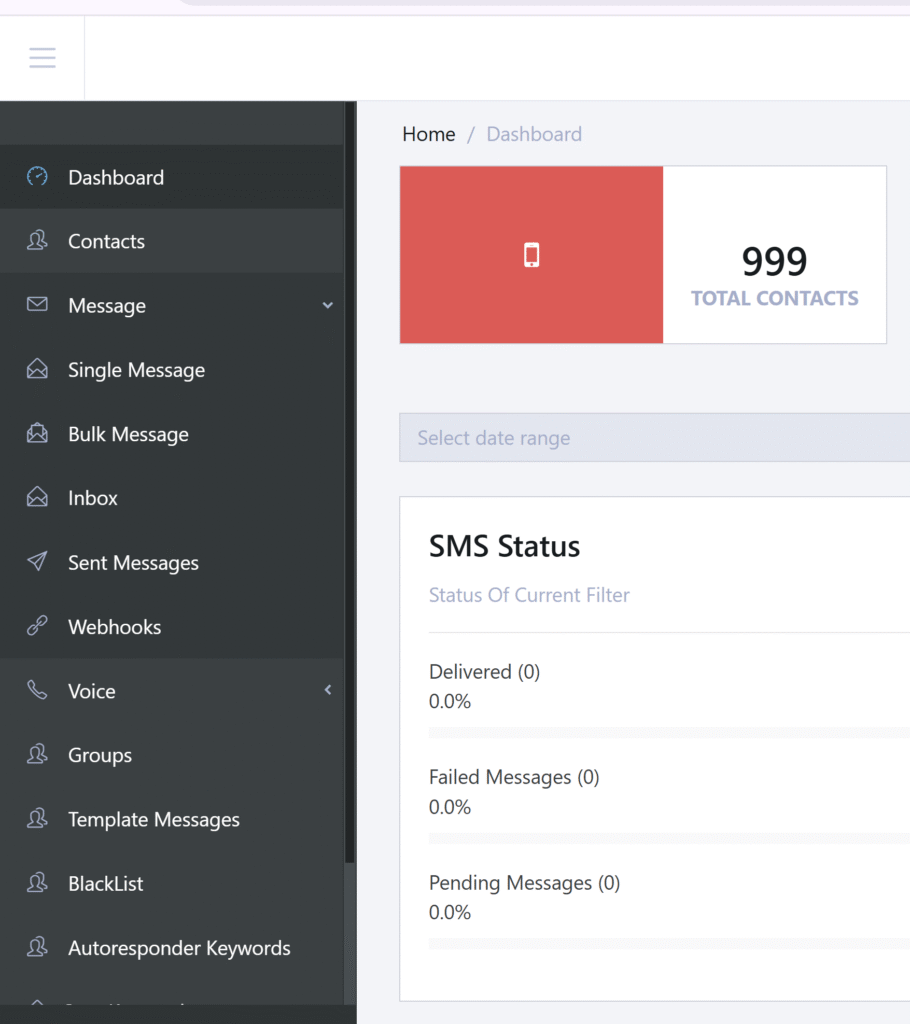
Task: Open Inbox from the sidebar
Action: (93, 498)
